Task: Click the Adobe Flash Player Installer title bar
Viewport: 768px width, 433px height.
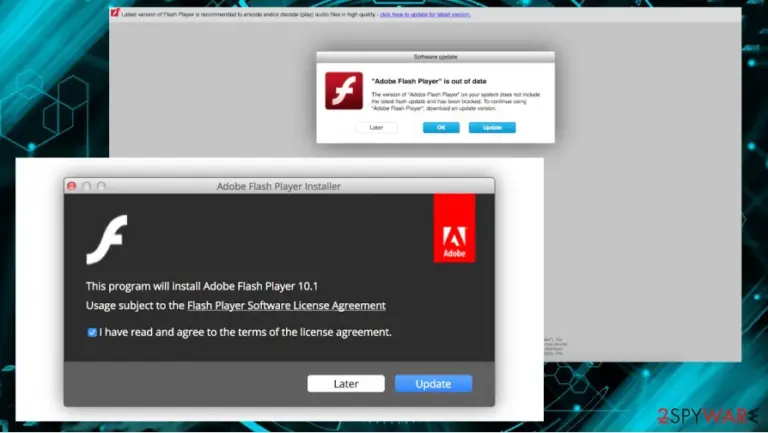Action: [279, 186]
